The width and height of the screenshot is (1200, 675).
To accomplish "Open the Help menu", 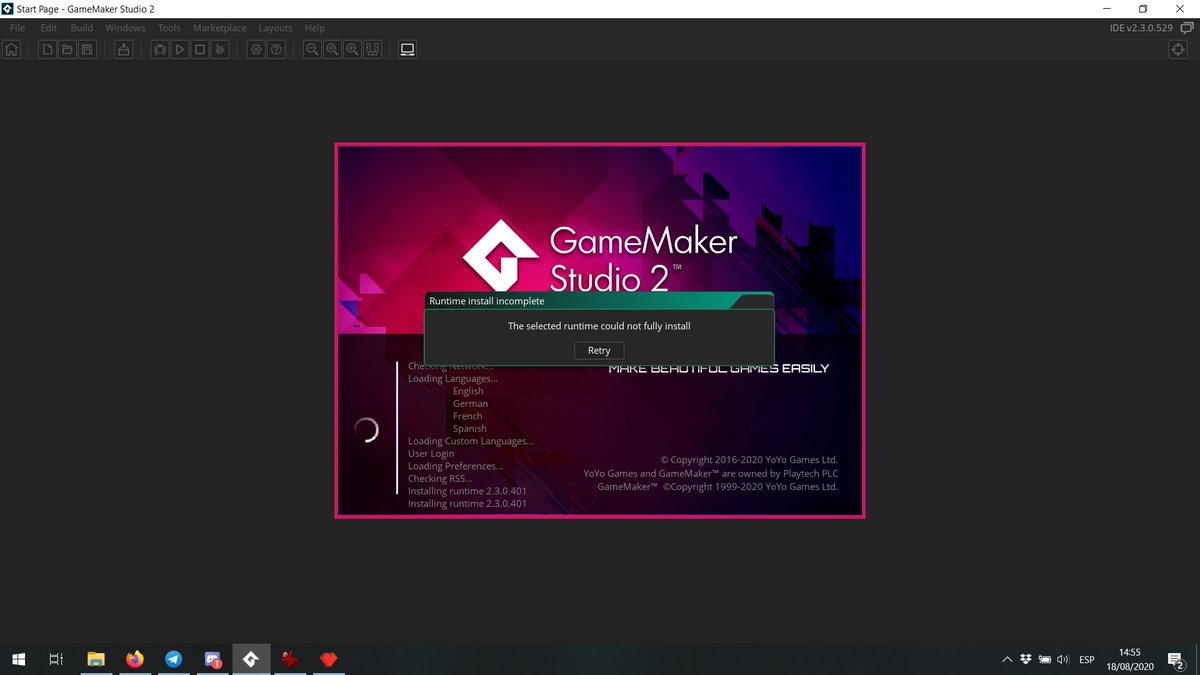I will (x=315, y=28).
